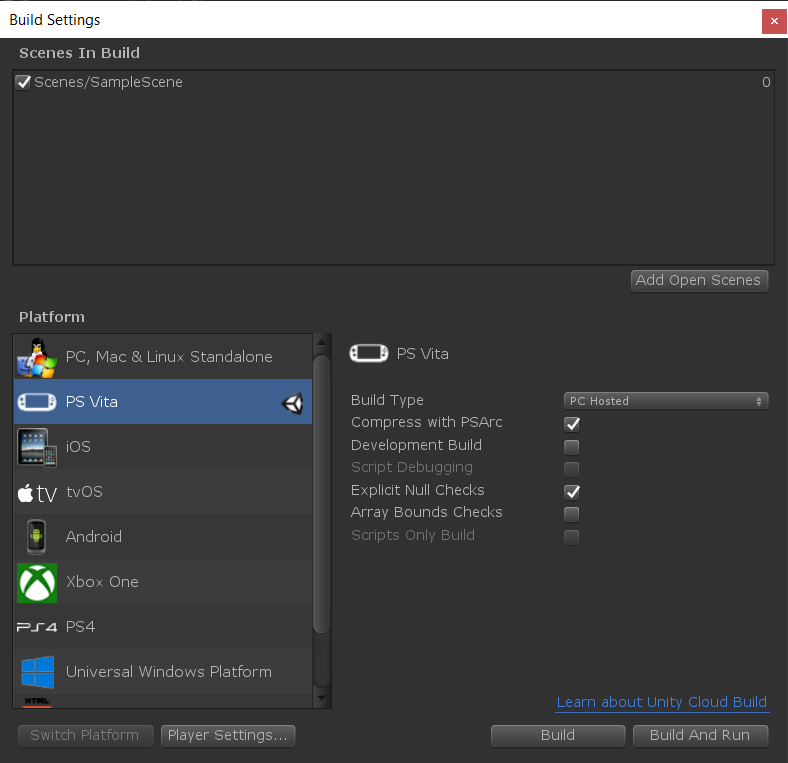Select the Android platform label

point(93,537)
